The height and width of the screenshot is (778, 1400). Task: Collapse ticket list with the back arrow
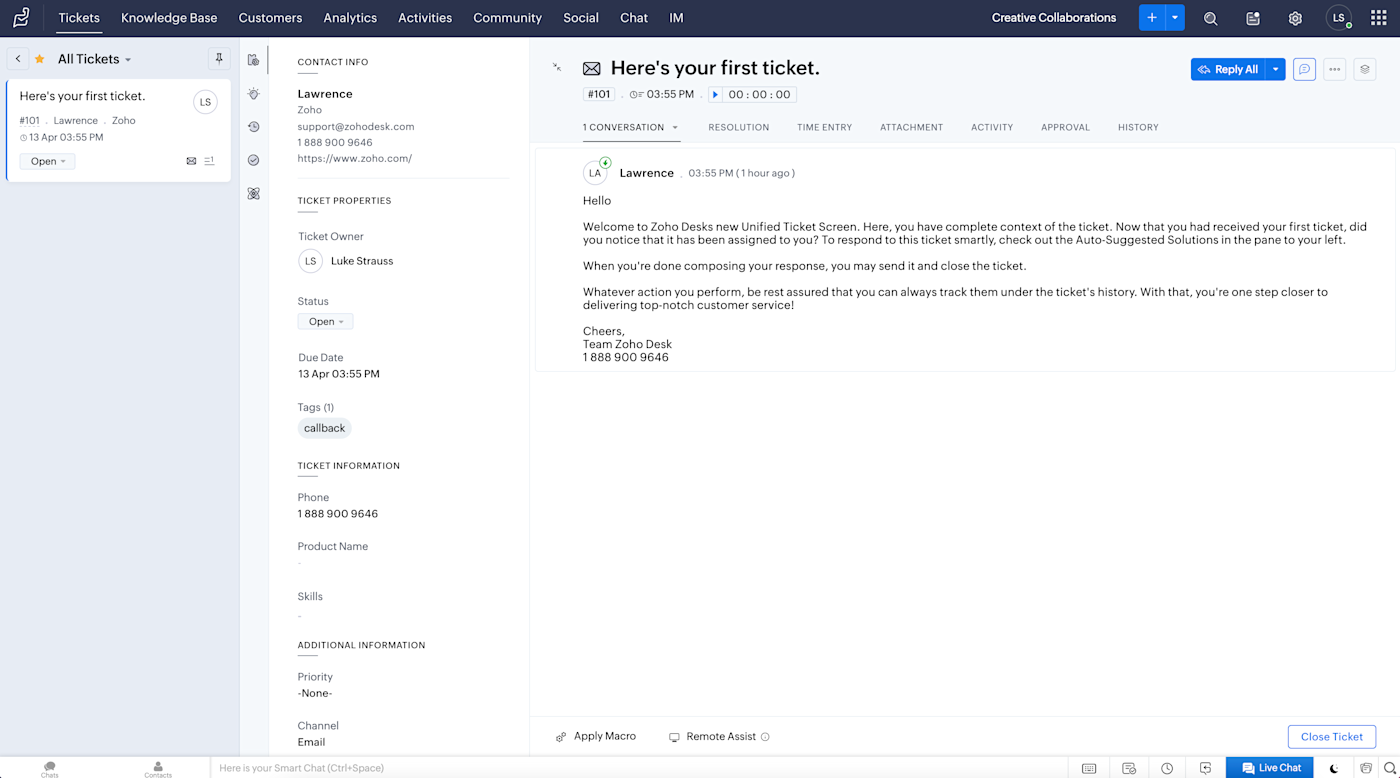click(18, 59)
